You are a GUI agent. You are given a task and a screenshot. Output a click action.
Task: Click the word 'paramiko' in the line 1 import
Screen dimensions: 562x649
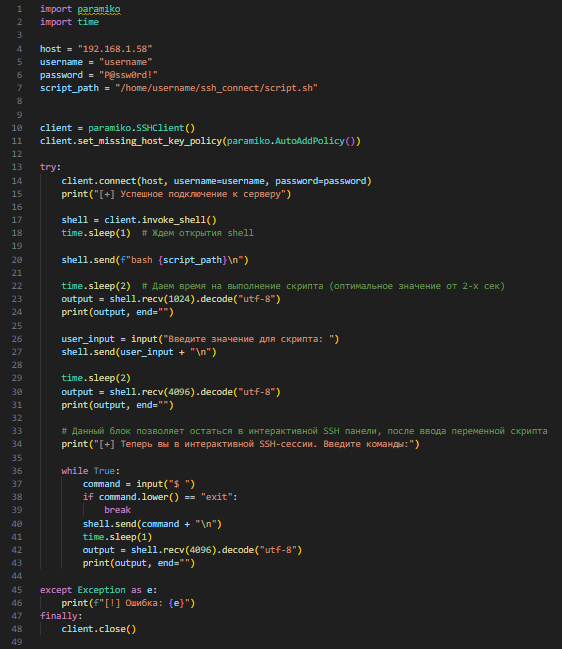point(99,9)
